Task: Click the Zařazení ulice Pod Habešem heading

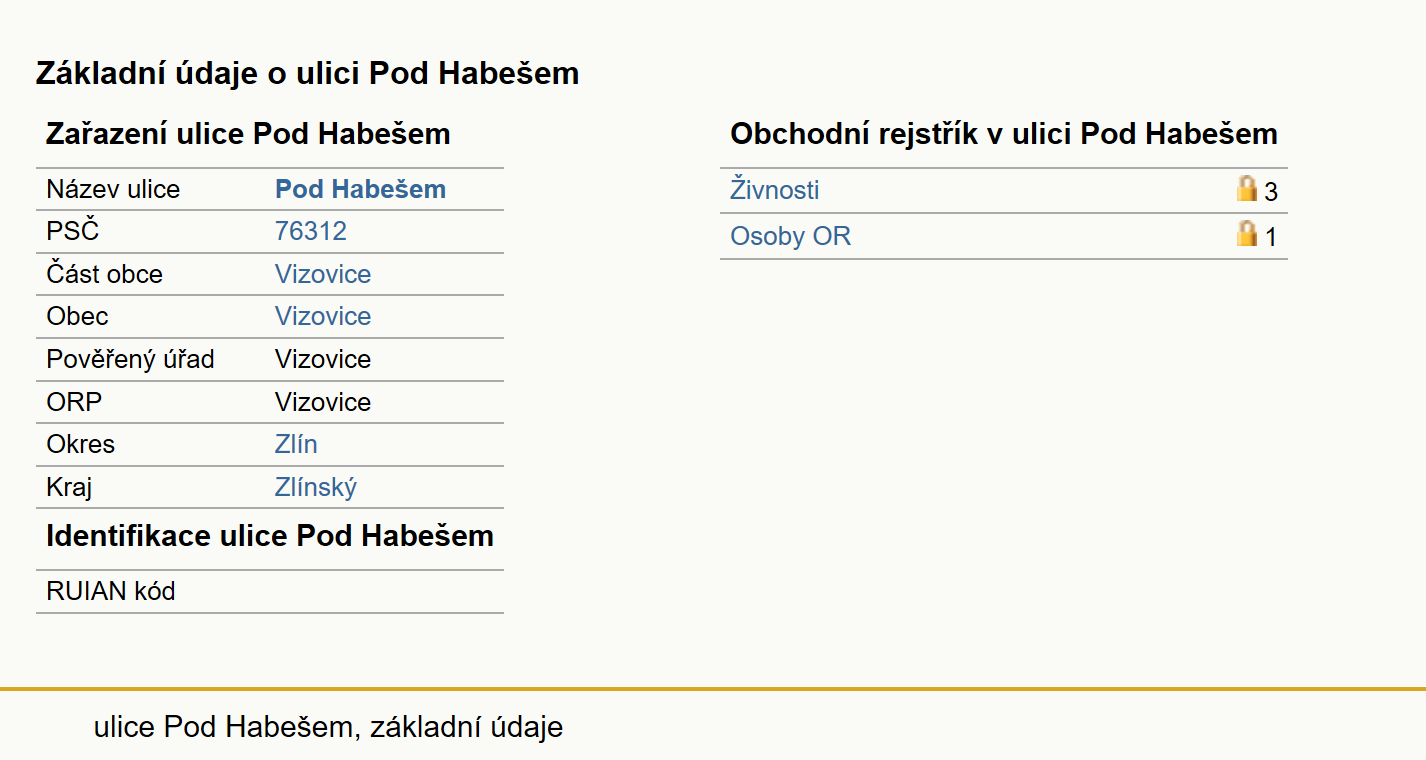Action: coord(248,134)
